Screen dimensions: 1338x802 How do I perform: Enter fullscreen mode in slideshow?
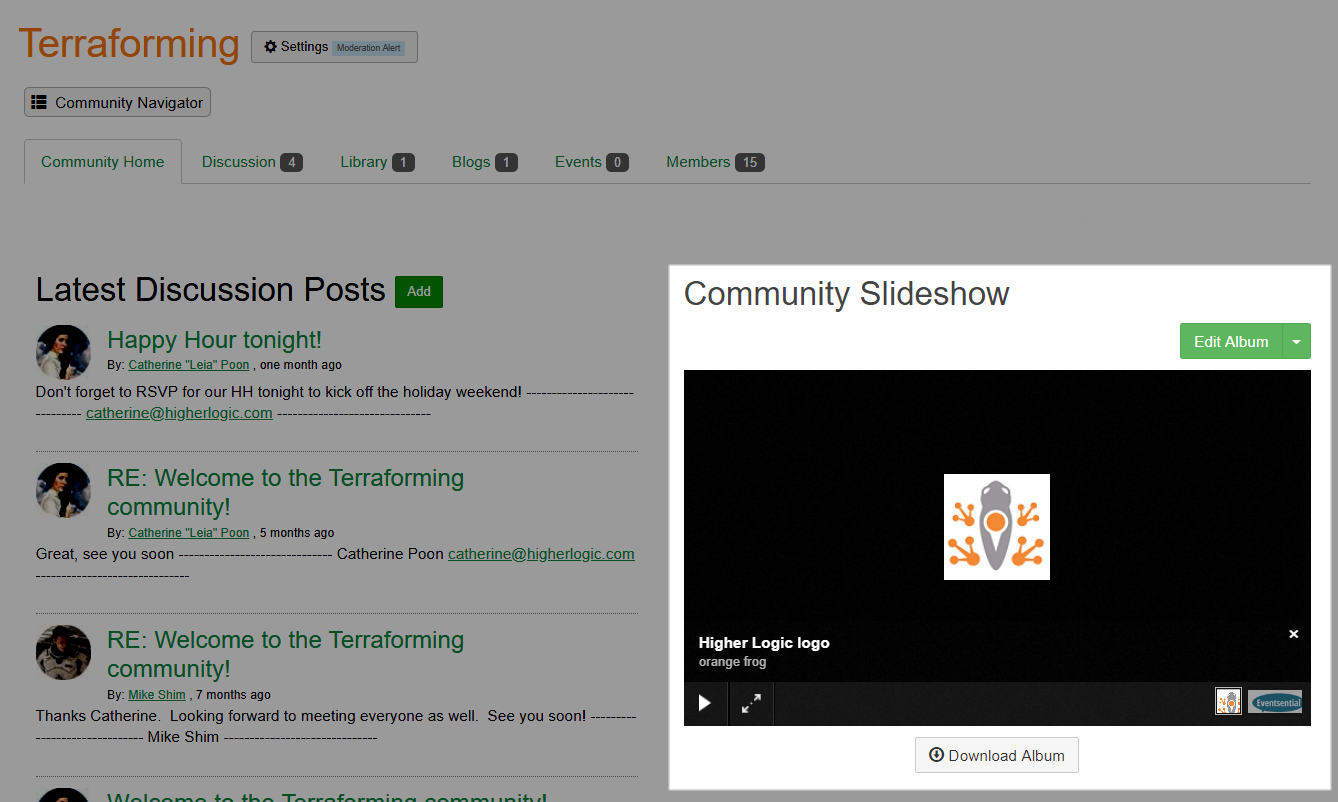(751, 703)
